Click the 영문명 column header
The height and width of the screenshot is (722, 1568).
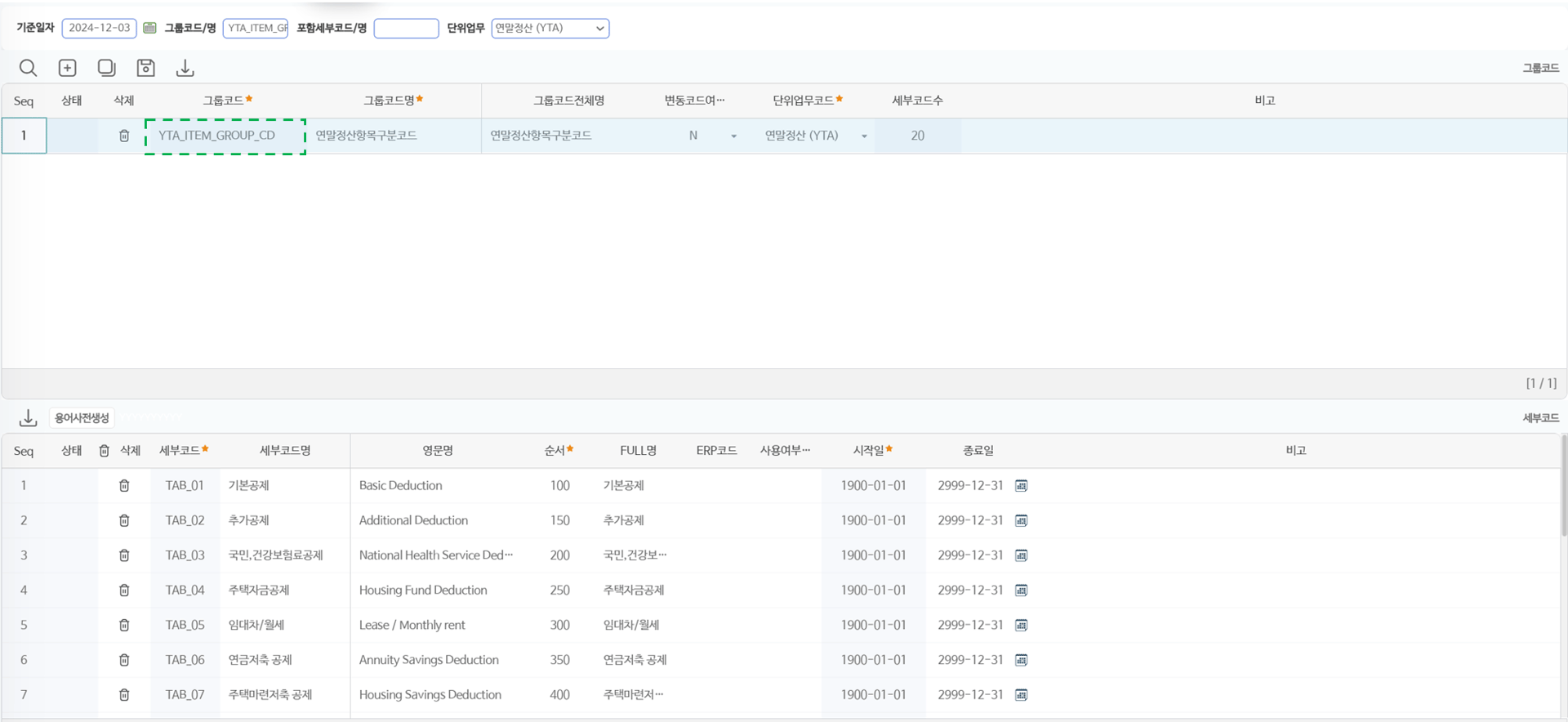coord(438,451)
